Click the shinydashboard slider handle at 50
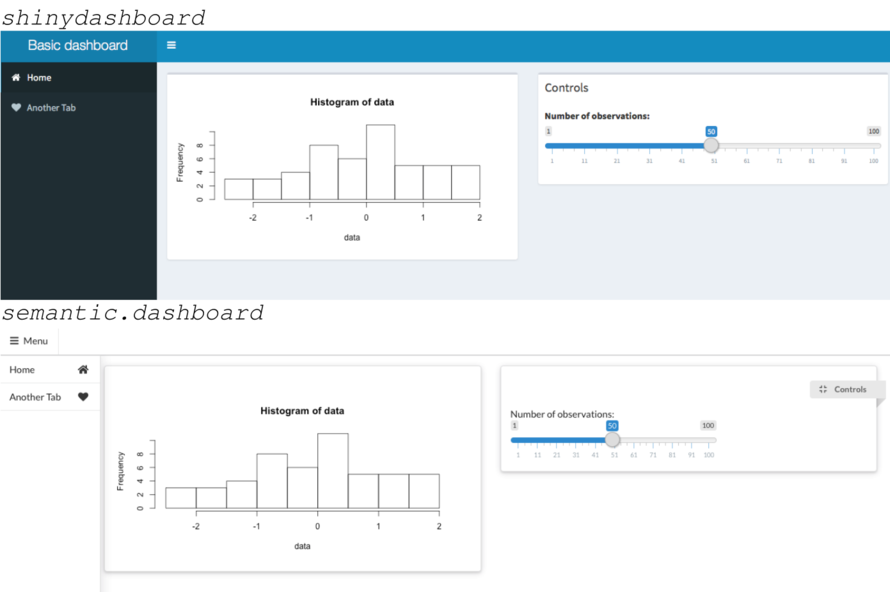This screenshot has width=890, height=592. 711,146
